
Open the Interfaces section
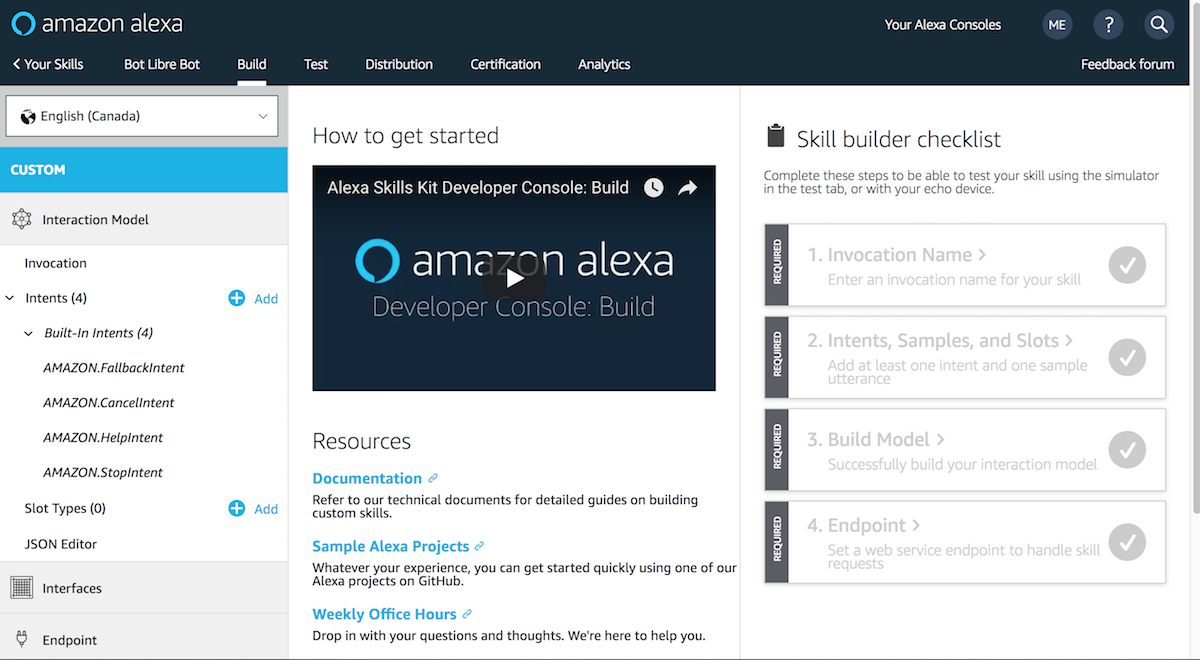pos(144,588)
